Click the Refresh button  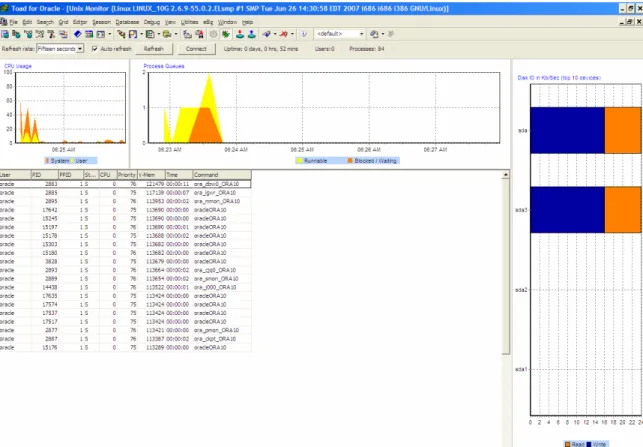tap(154, 49)
